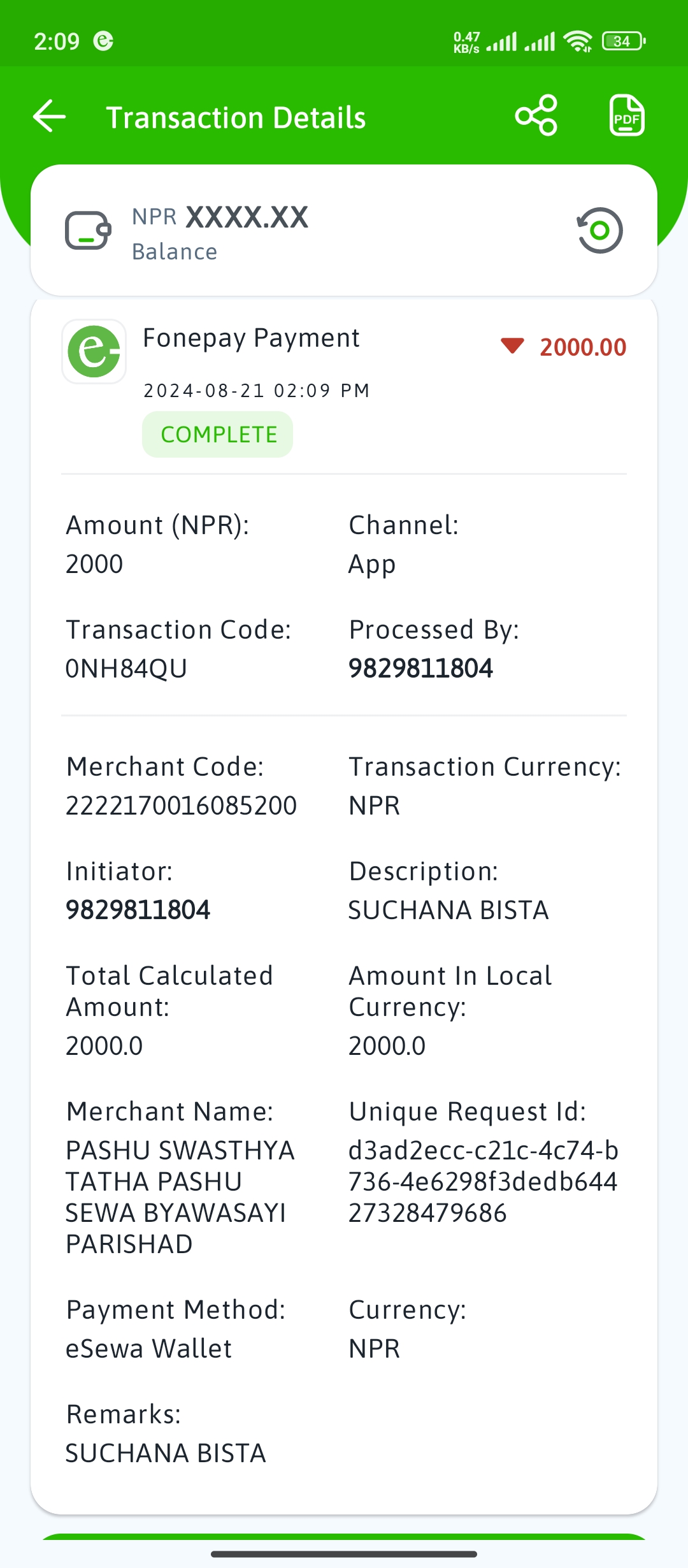Tap the Unique Request Id value

(x=484, y=1182)
